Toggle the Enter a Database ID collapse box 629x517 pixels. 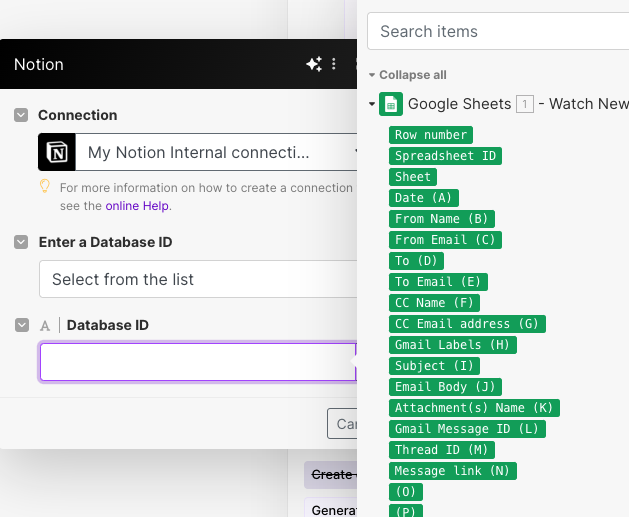point(21,242)
